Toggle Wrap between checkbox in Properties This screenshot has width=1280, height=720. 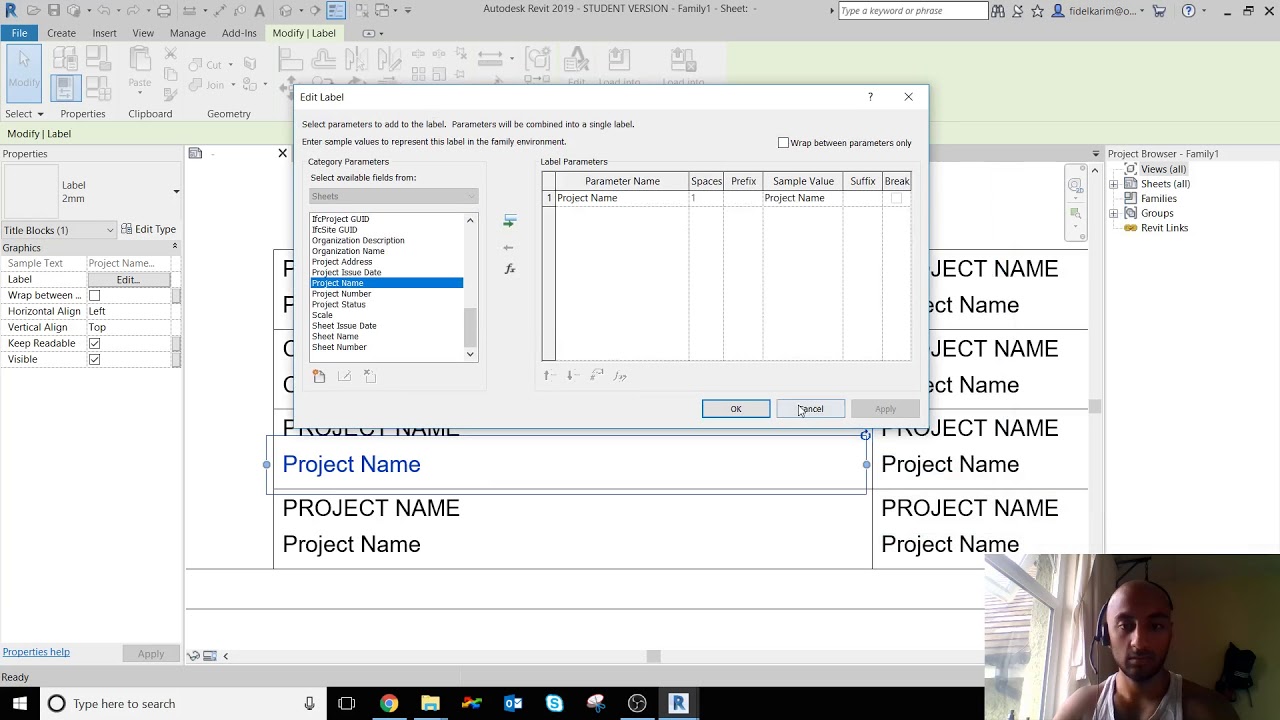[94, 296]
